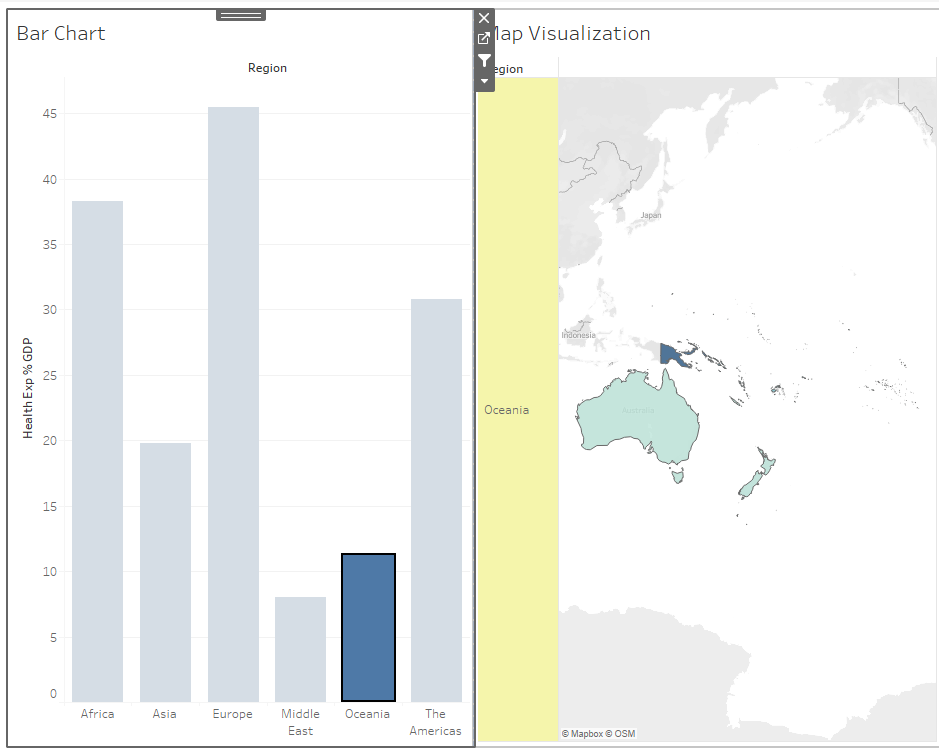Click Oceania in the yellow filter panel
Screen dimensions: 939x752
coord(506,410)
